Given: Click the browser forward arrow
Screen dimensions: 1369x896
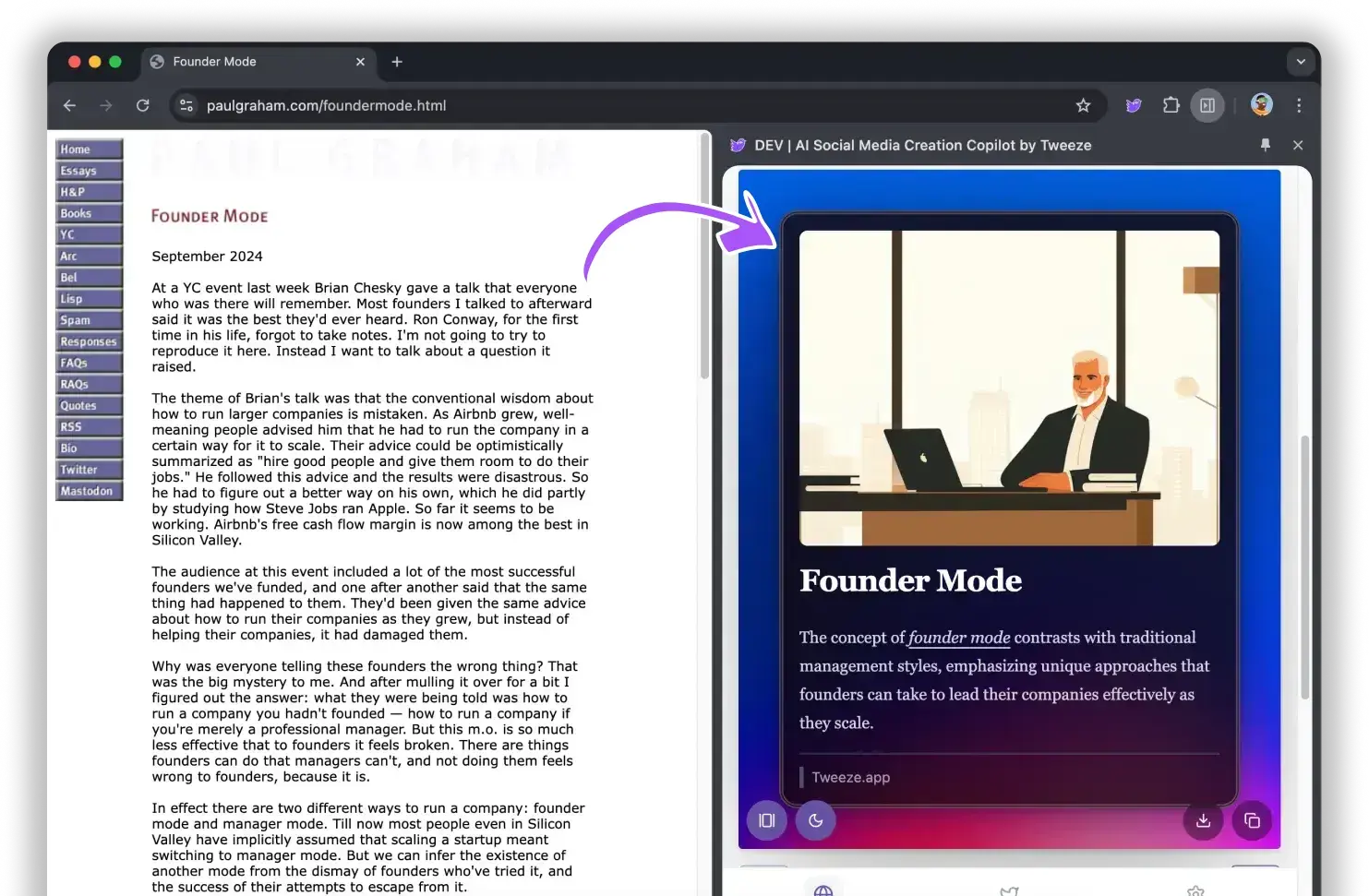Looking at the screenshot, I should coord(106,105).
